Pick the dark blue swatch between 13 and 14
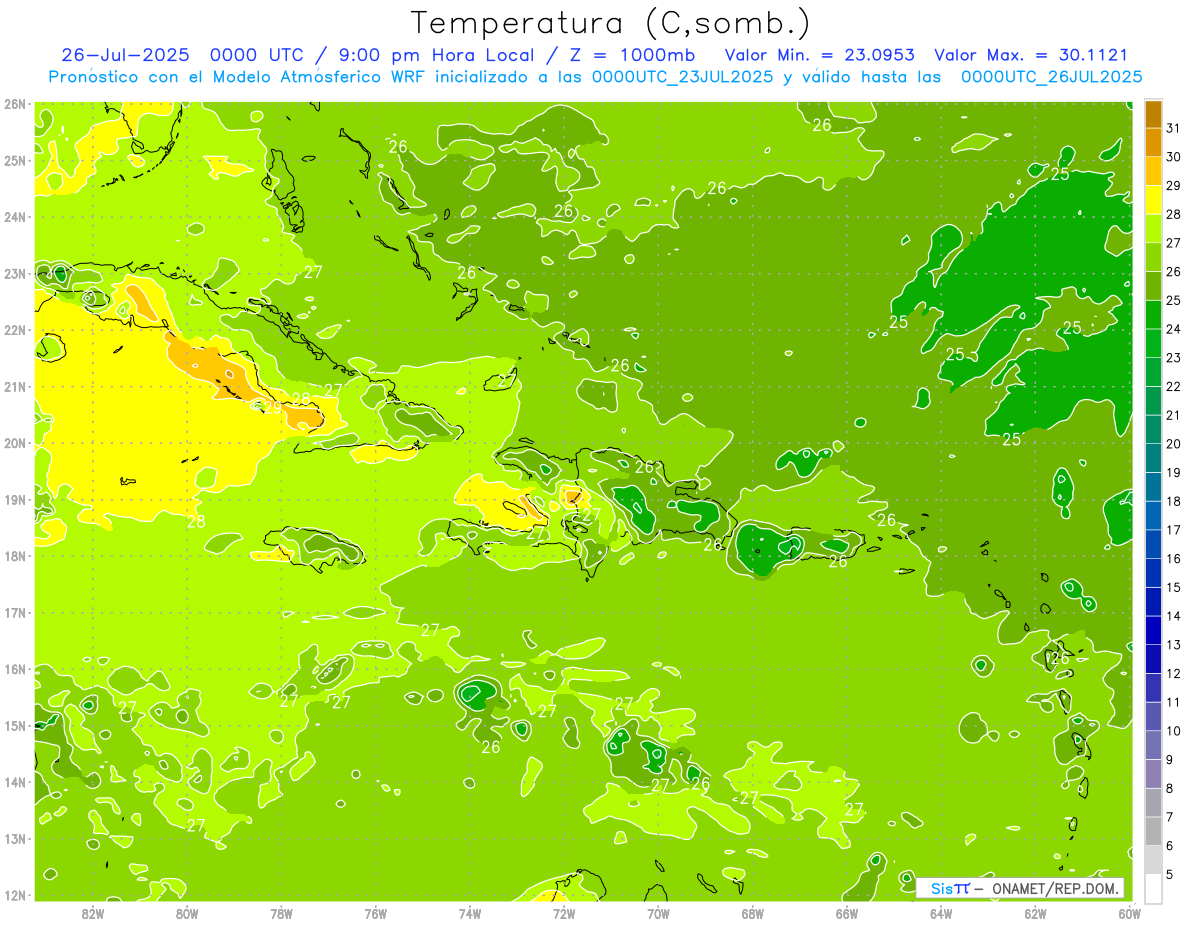 pyautogui.click(x=1153, y=630)
